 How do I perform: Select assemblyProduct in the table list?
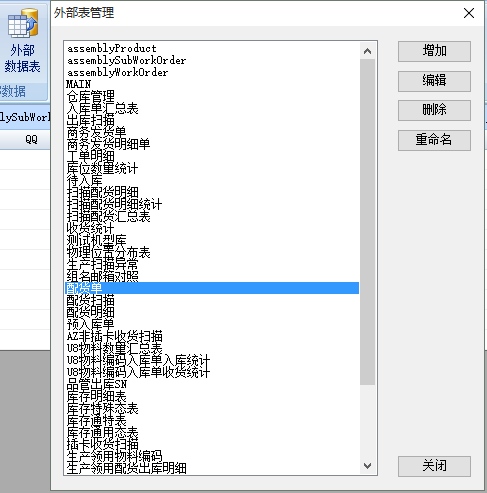click(x=111, y=49)
